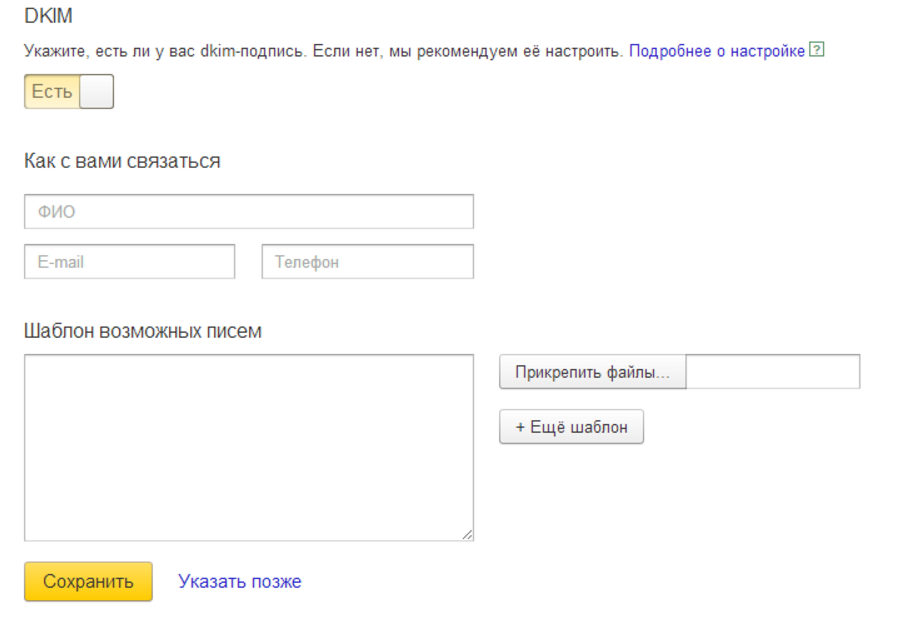Focus the ФИО name field
Screen dimensions: 902x618
248,212
